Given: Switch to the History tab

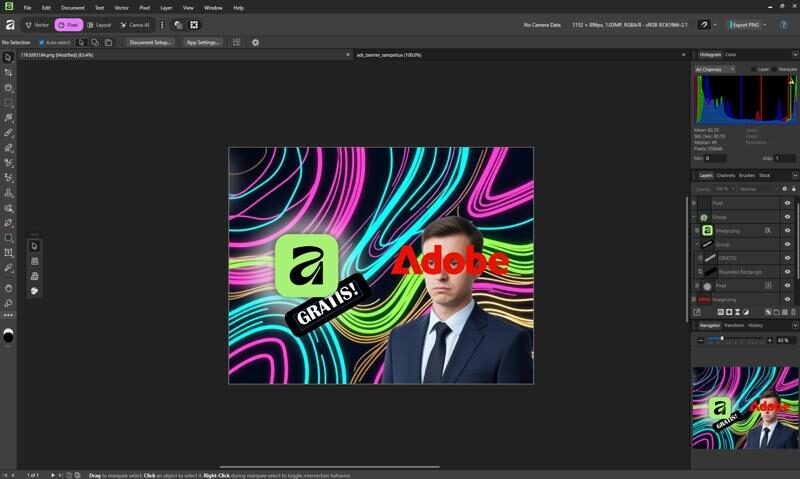Looking at the screenshot, I should (756, 325).
